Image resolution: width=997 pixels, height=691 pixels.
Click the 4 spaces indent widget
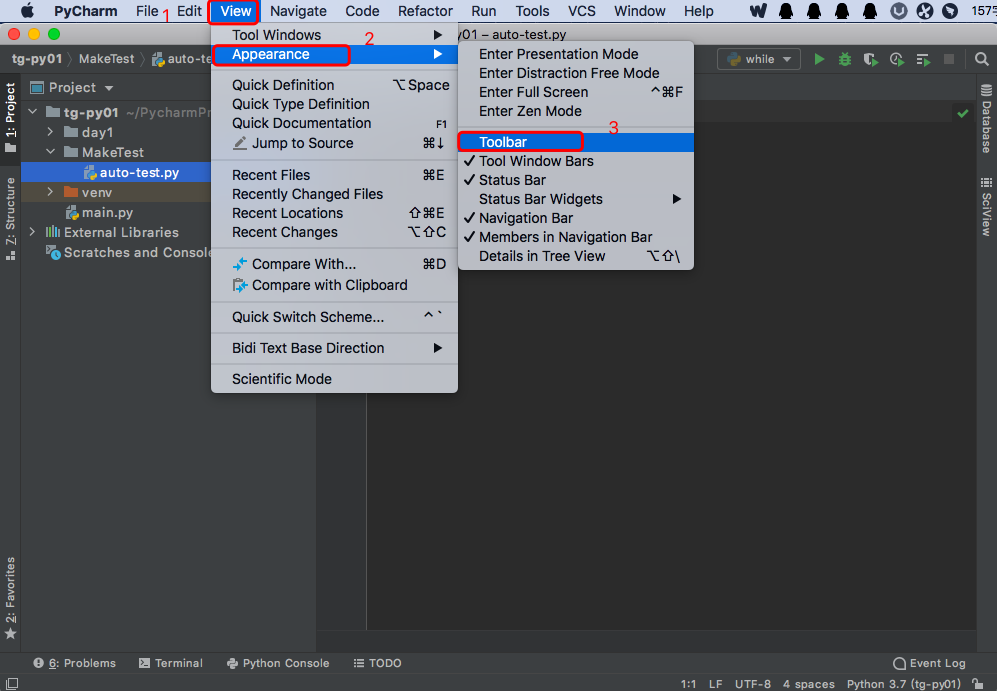point(809,684)
